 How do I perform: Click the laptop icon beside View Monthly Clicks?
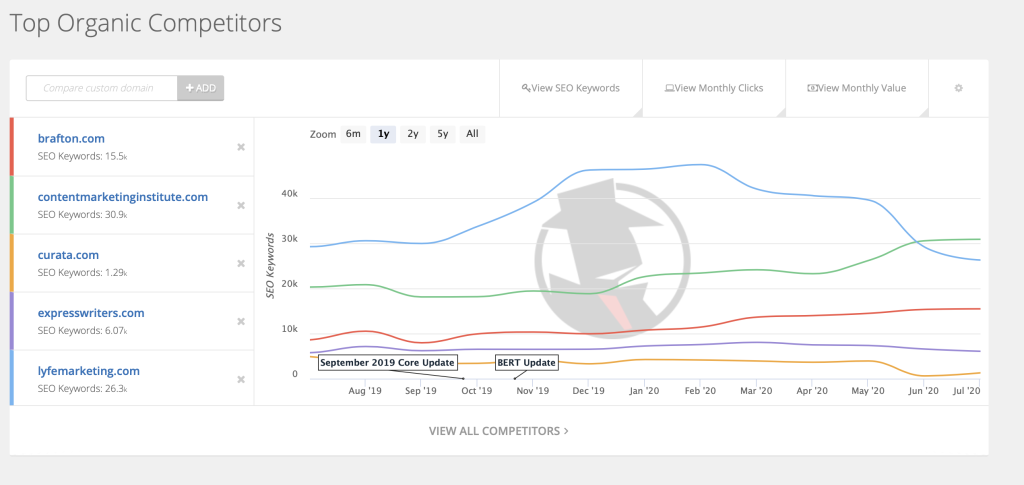click(x=669, y=88)
